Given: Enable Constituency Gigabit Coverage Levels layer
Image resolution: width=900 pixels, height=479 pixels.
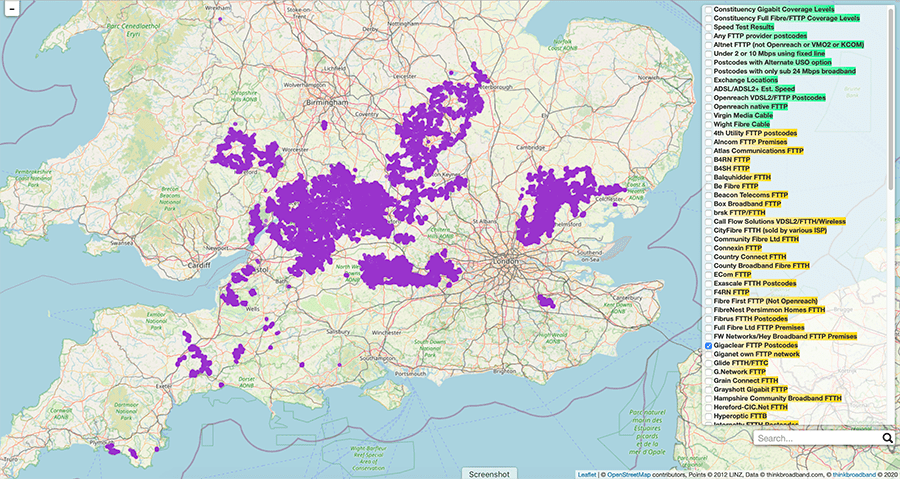Looking at the screenshot, I should click(709, 10).
